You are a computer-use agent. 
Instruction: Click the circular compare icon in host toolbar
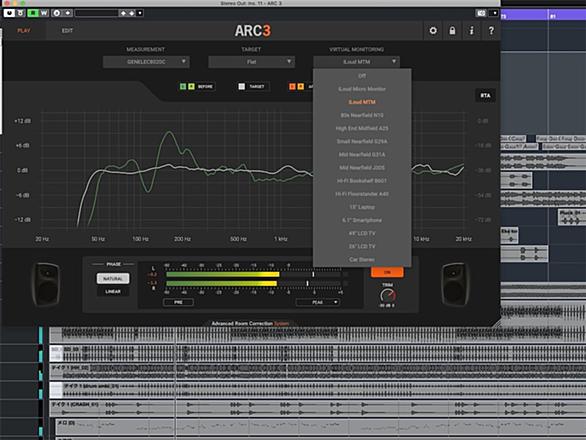coord(56,13)
